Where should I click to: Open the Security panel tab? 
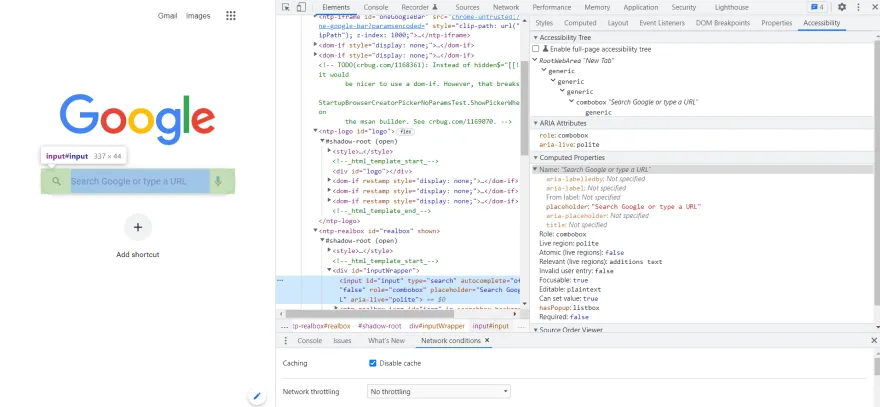click(684, 7)
